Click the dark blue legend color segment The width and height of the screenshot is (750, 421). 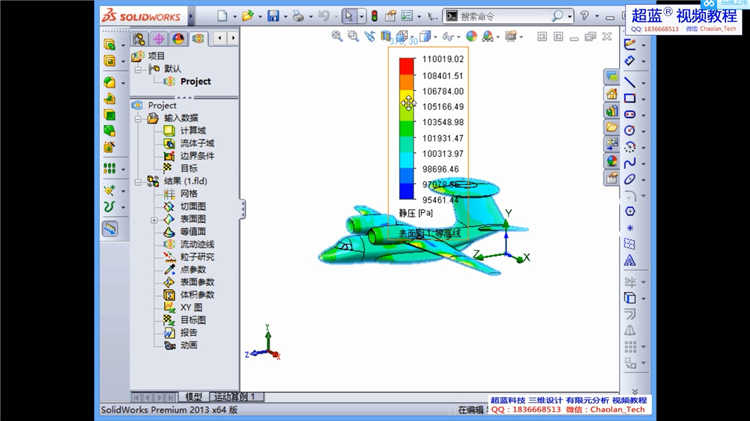point(407,191)
